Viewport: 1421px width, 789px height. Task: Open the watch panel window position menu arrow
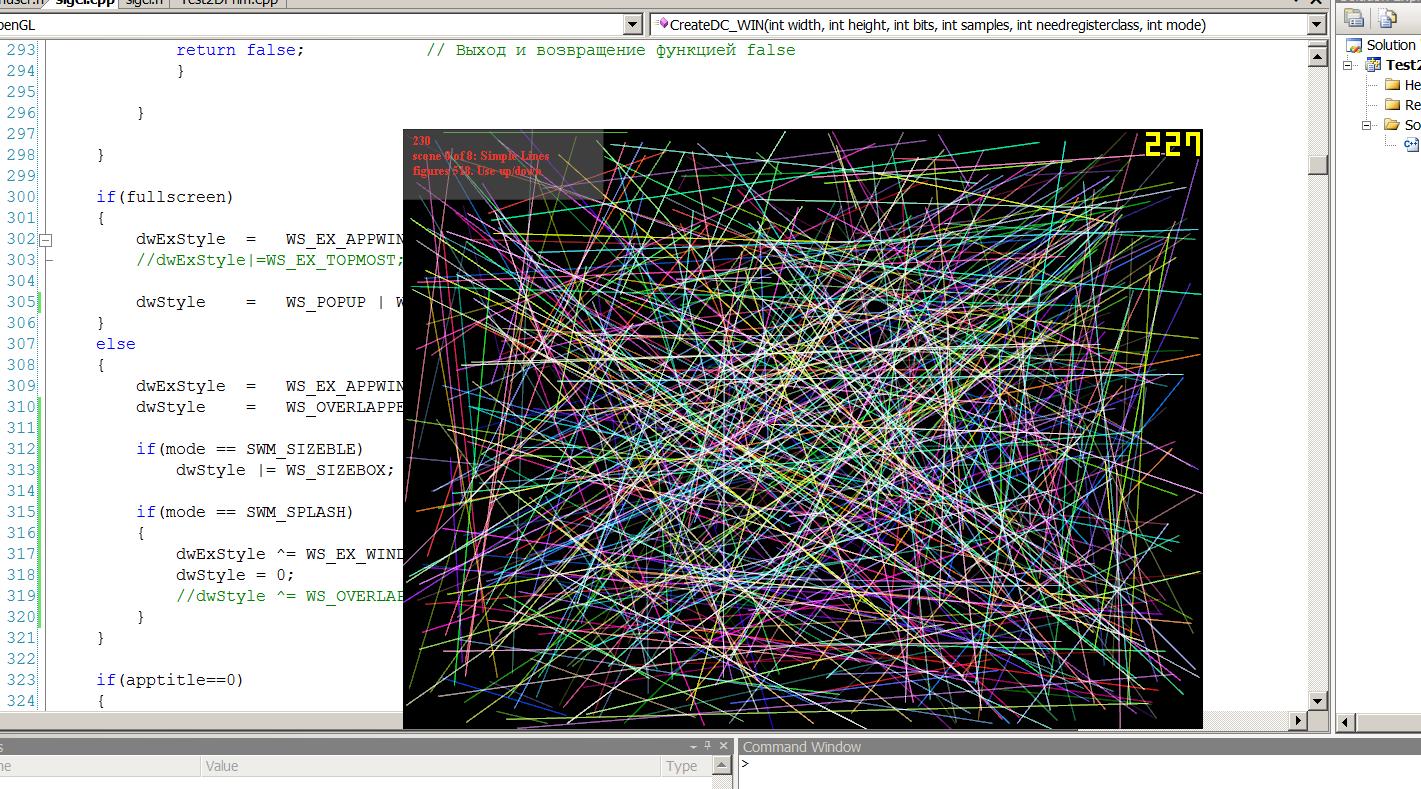[693, 747]
